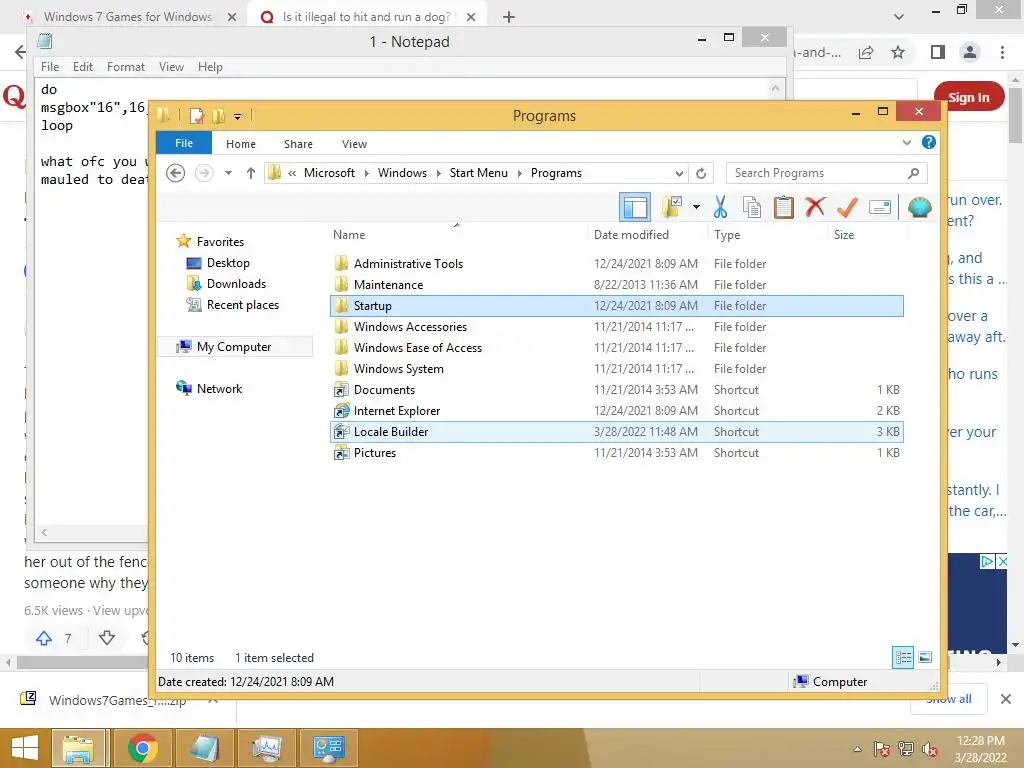The width and height of the screenshot is (1024, 768).
Task: Click the red X Delete icon
Action: [x=815, y=207]
